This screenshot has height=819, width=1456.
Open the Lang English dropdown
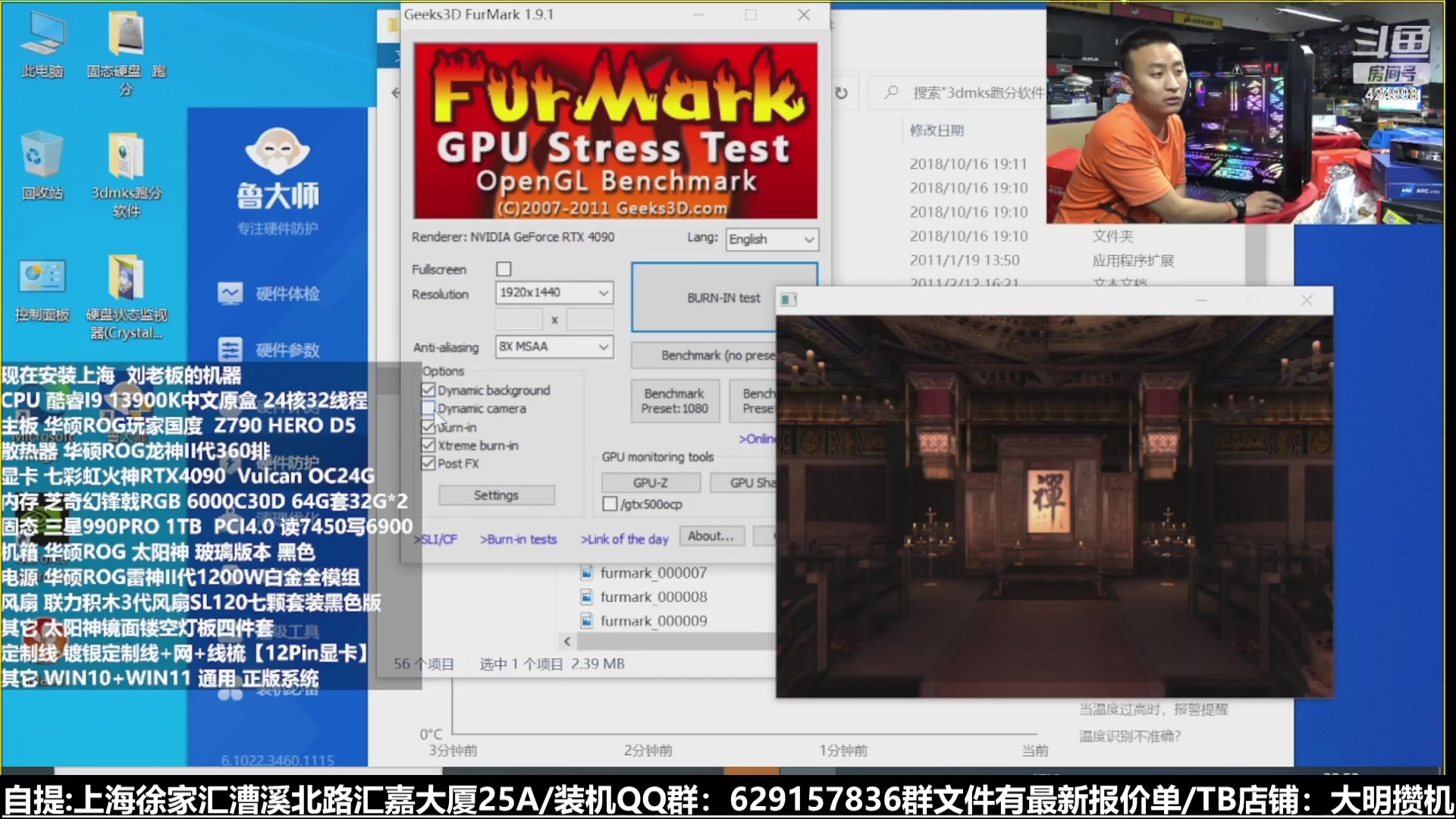click(772, 239)
